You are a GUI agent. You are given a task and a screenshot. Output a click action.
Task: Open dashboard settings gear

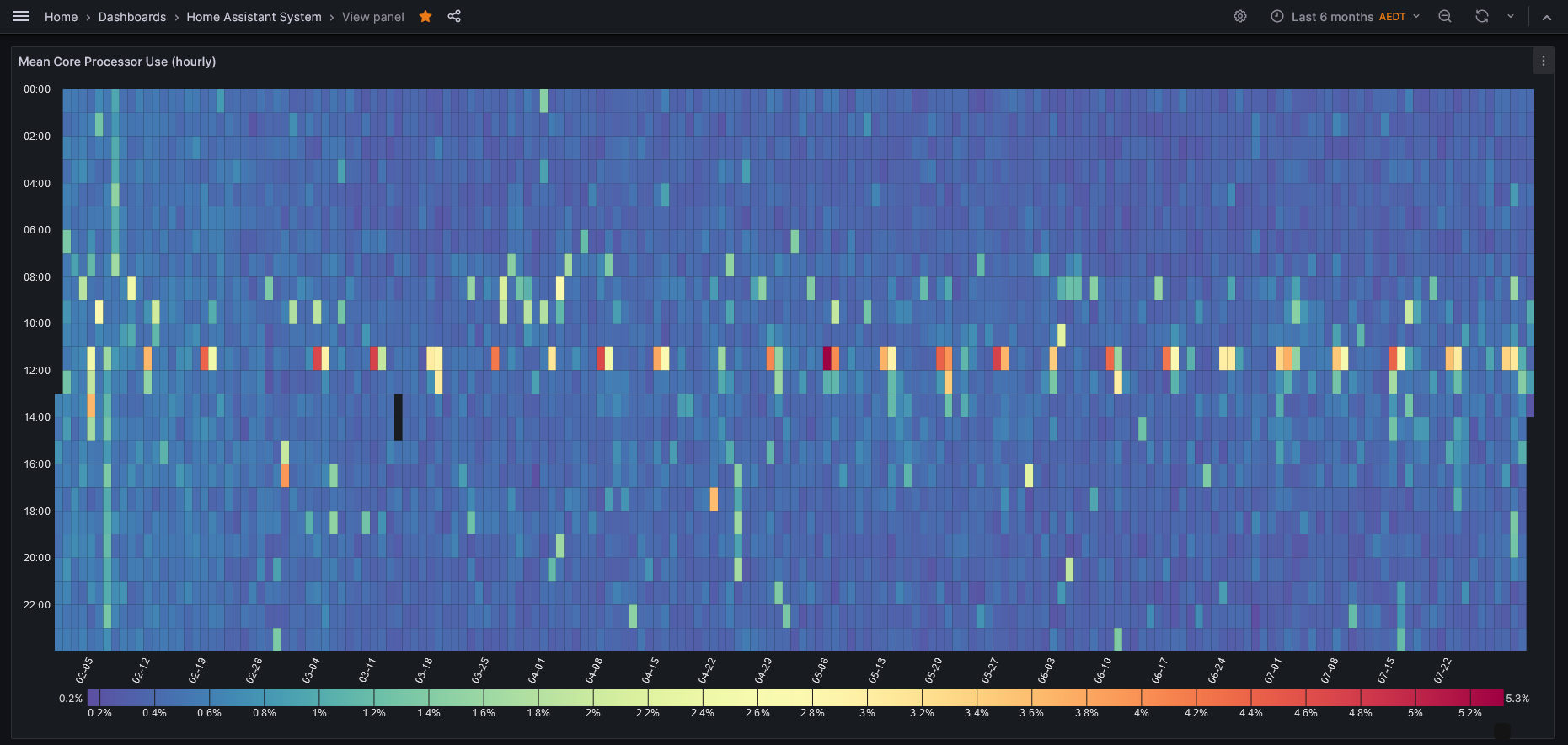click(1240, 17)
